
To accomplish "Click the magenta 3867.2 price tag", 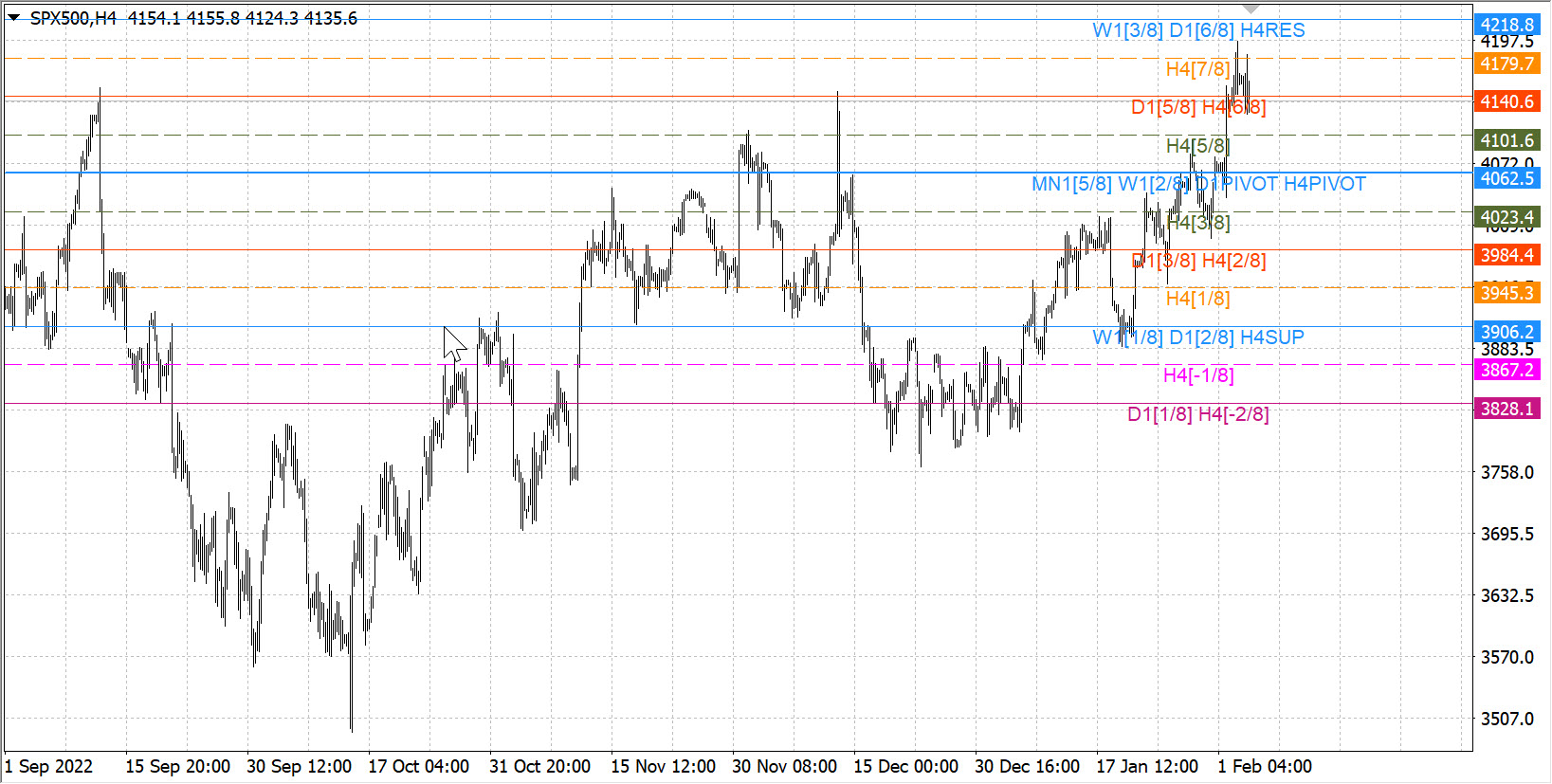I will (x=1506, y=370).
